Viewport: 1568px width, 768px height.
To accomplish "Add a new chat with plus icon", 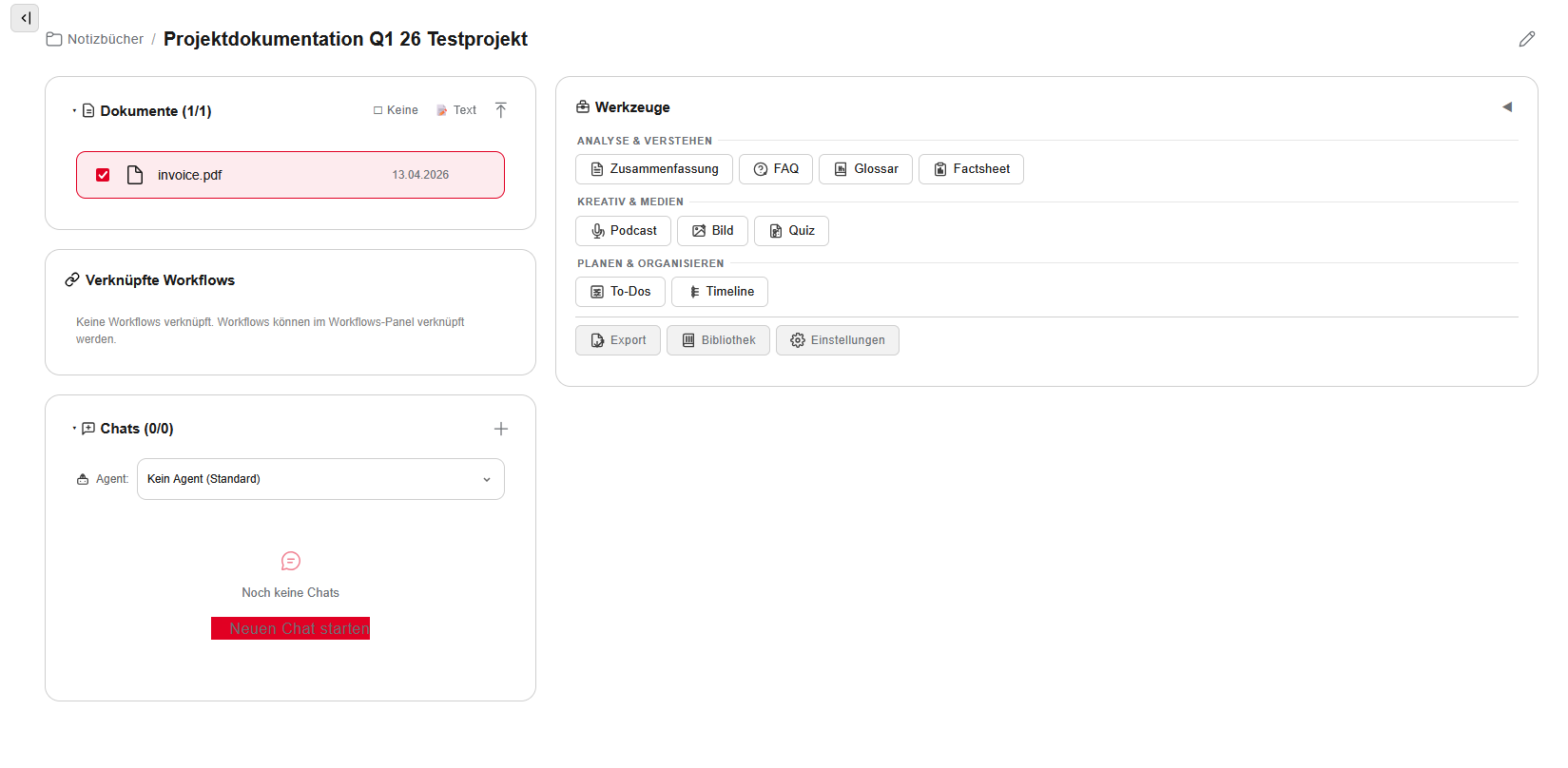I will click(x=501, y=429).
